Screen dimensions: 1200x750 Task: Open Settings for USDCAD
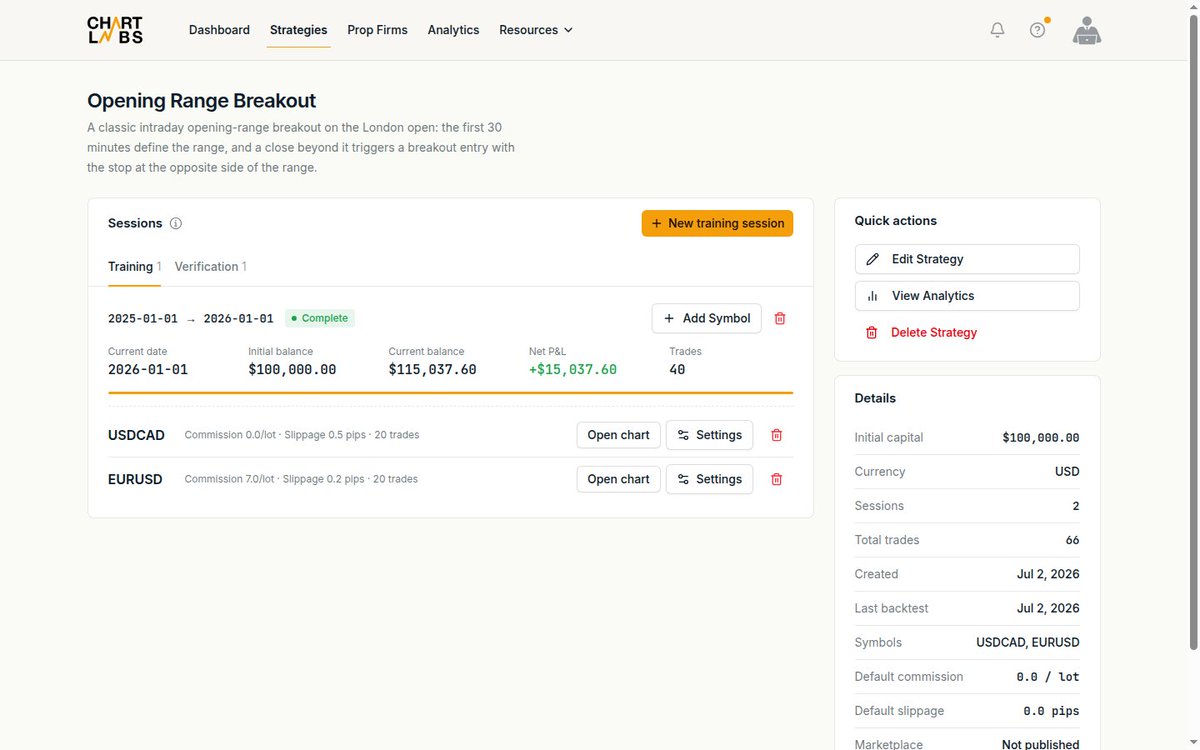tap(709, 435)
